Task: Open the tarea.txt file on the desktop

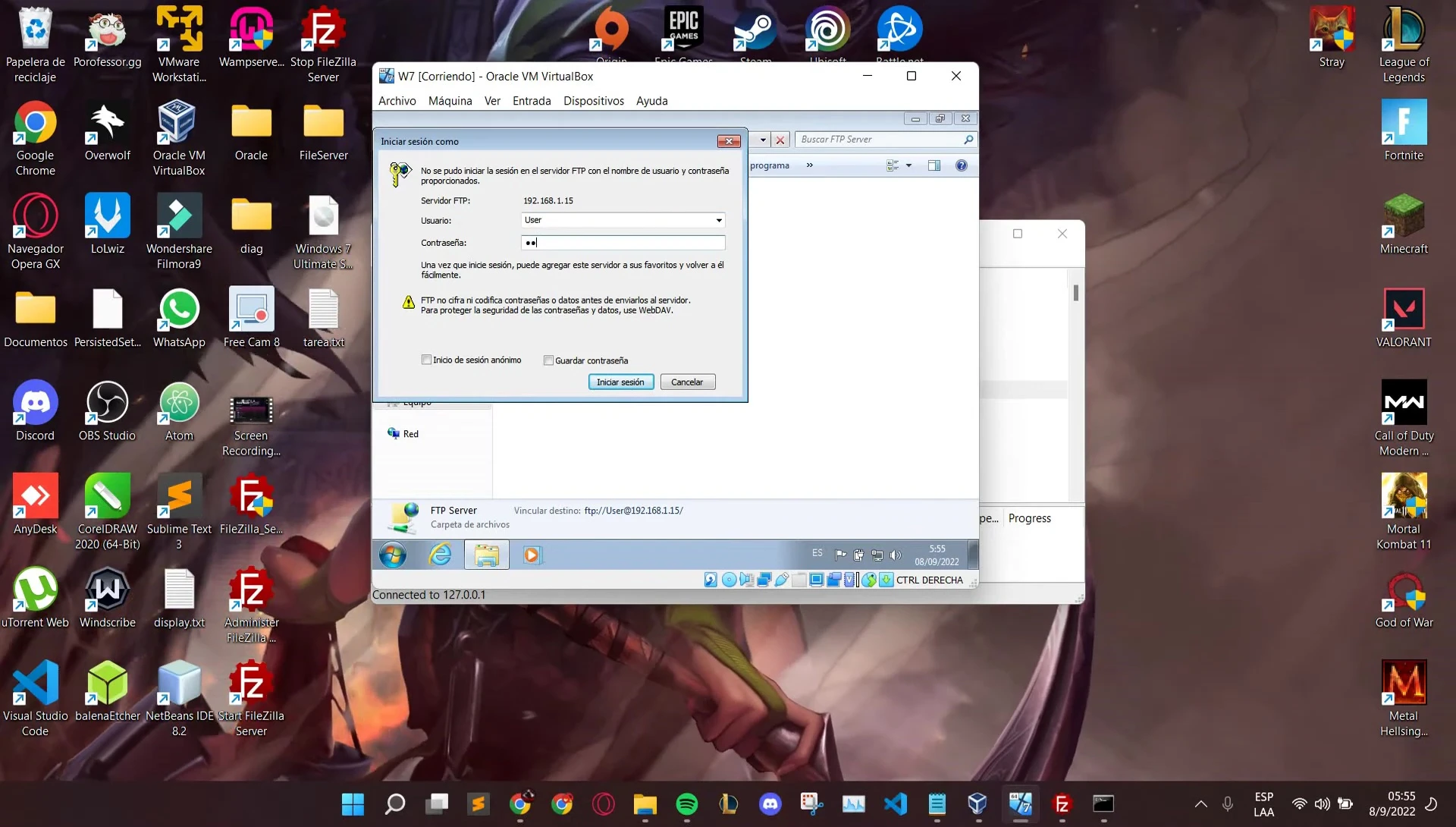Action: [324, 319]
